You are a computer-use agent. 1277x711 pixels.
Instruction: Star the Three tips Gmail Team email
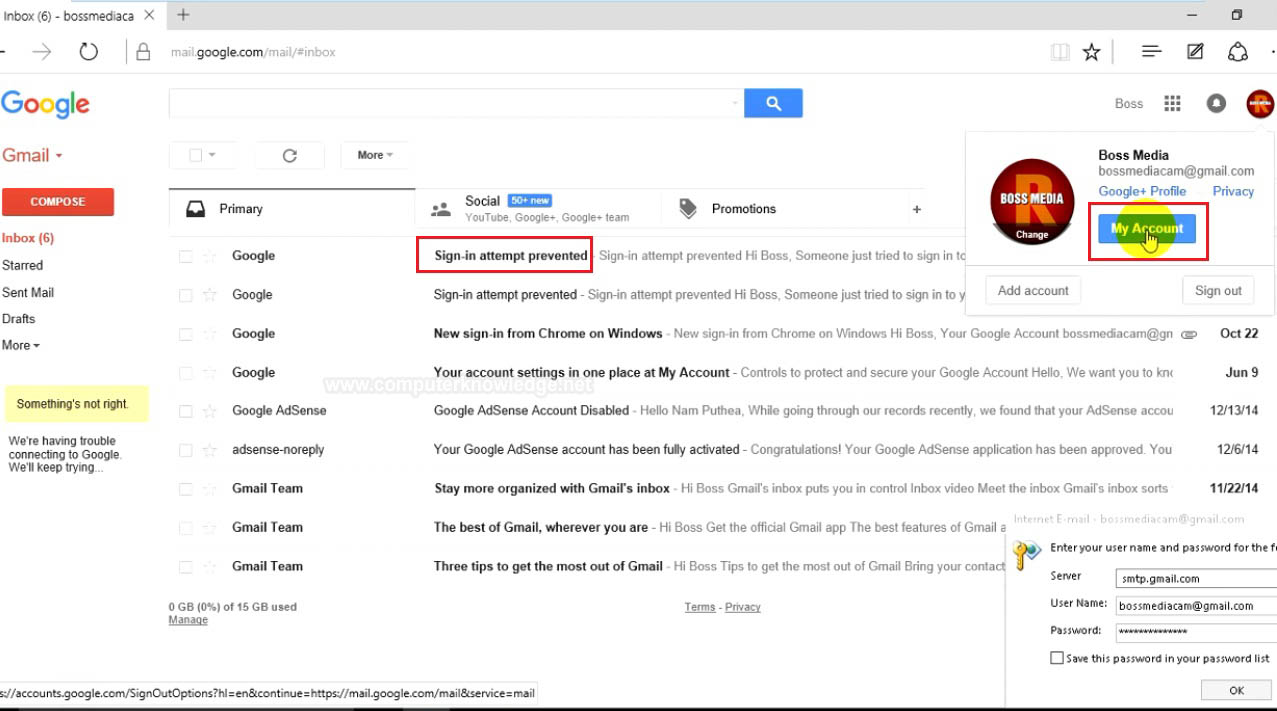pos(210,566)
